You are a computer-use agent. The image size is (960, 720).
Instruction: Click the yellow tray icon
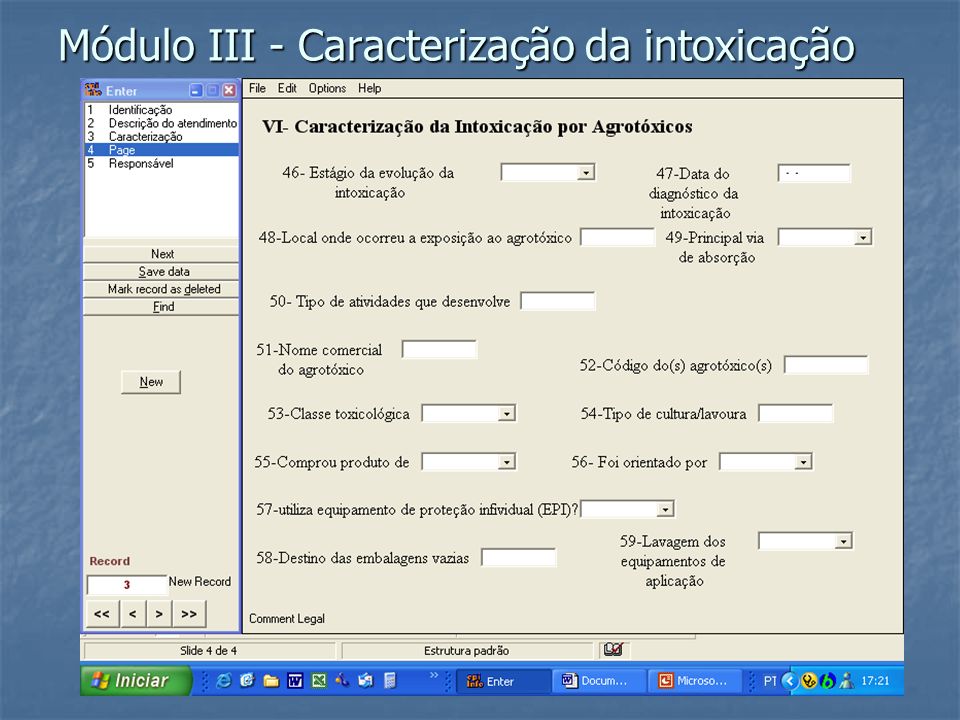(x=809, y=681)
